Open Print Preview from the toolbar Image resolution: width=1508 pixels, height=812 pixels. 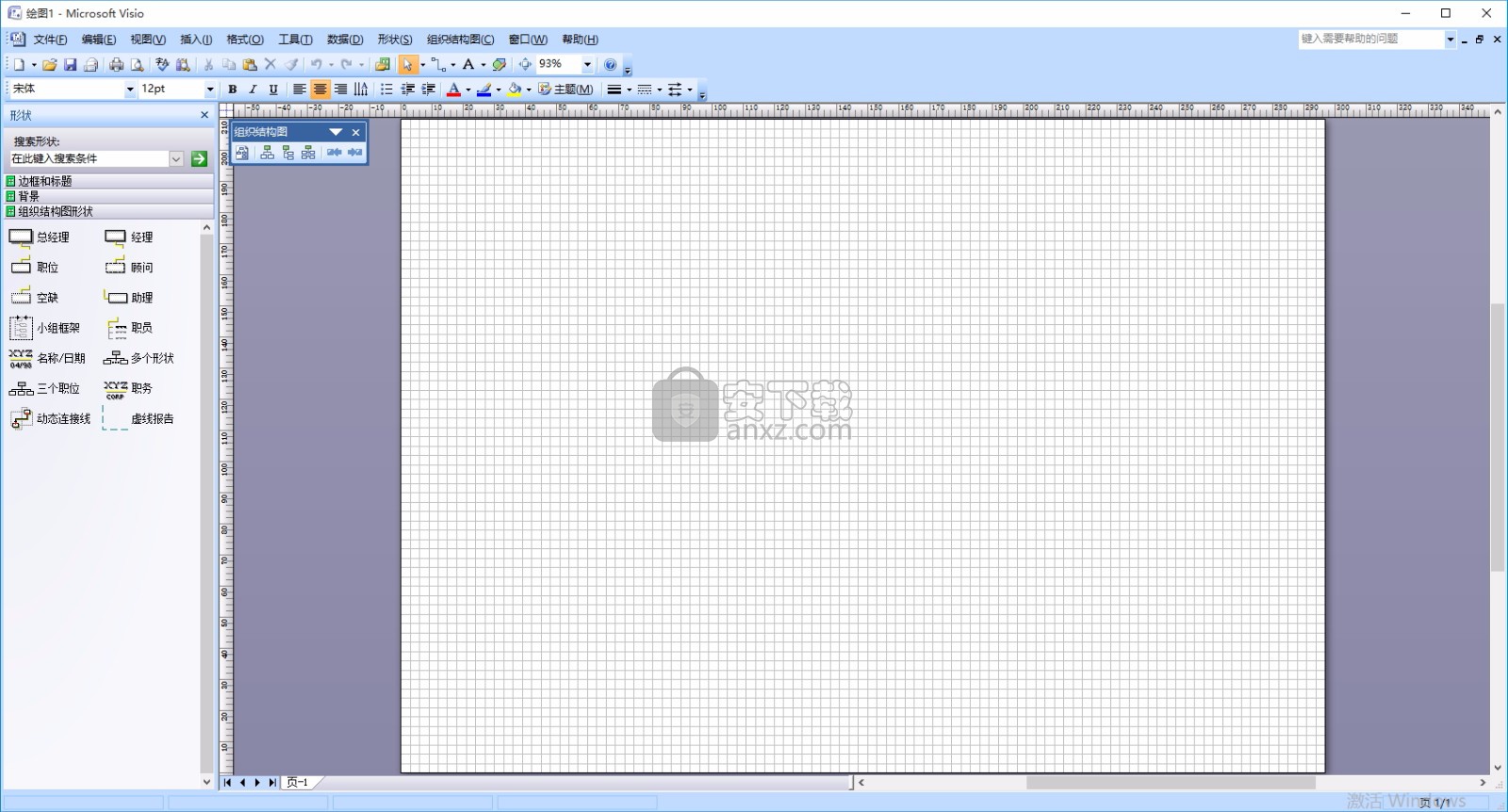click(137, 65)
